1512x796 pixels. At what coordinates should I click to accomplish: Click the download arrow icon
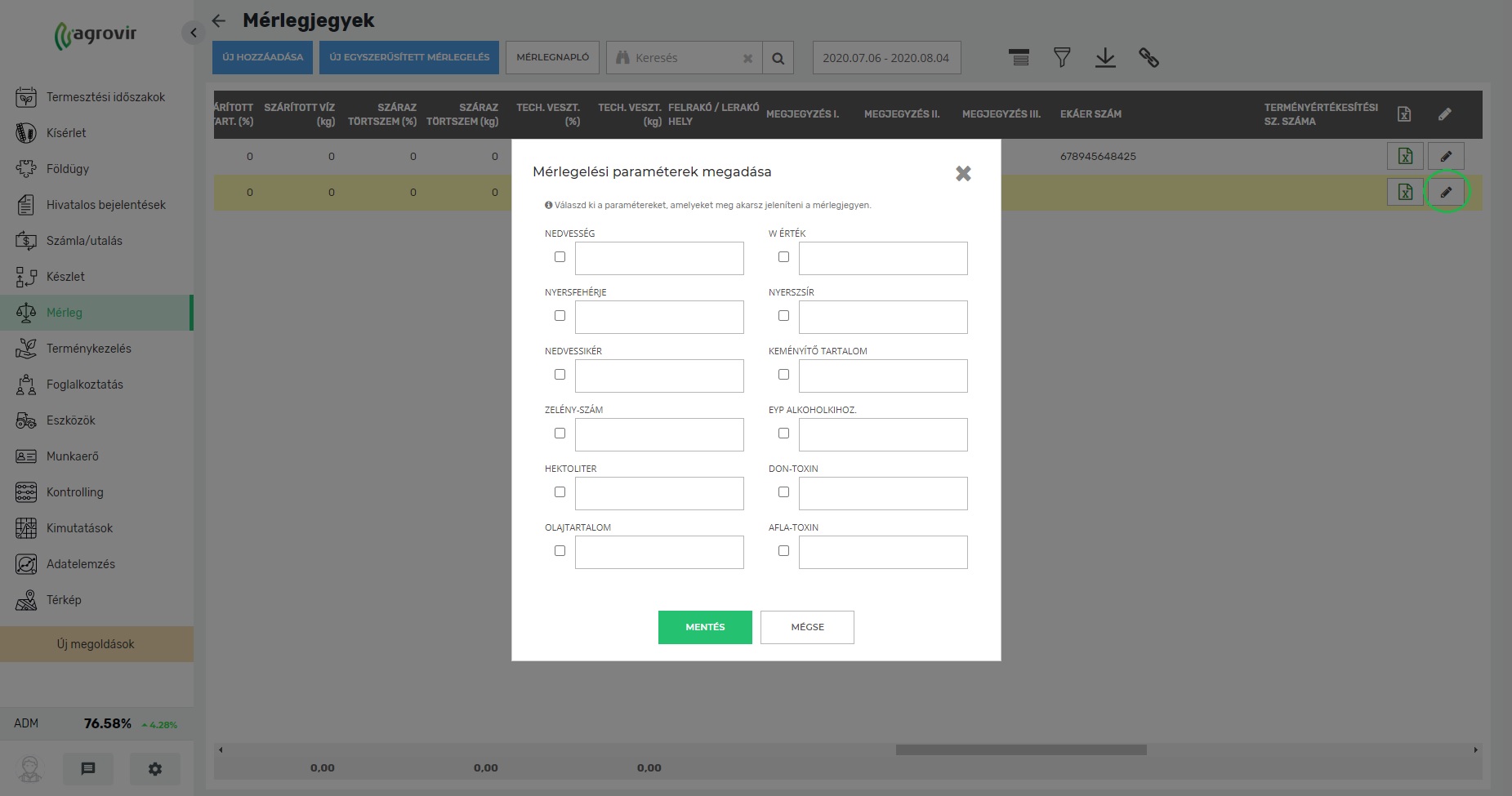point(1105,58)
